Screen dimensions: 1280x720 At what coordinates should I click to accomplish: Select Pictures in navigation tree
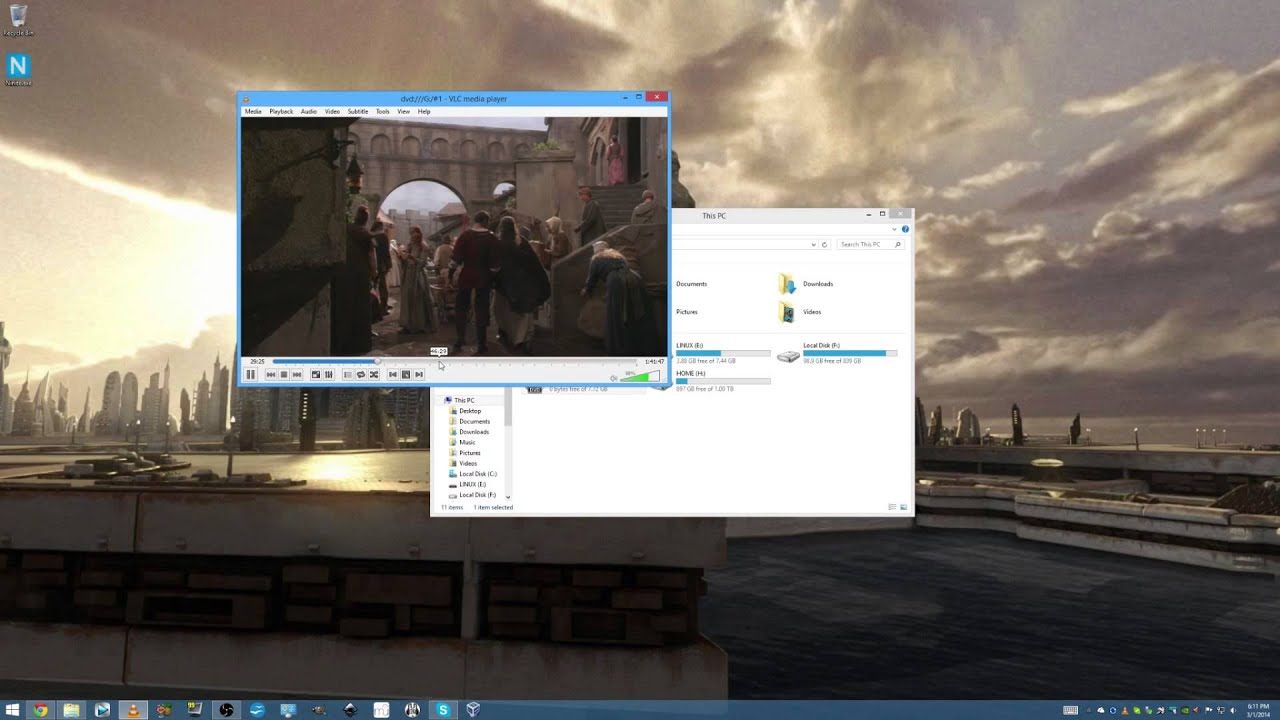click(x=470, y=453)
